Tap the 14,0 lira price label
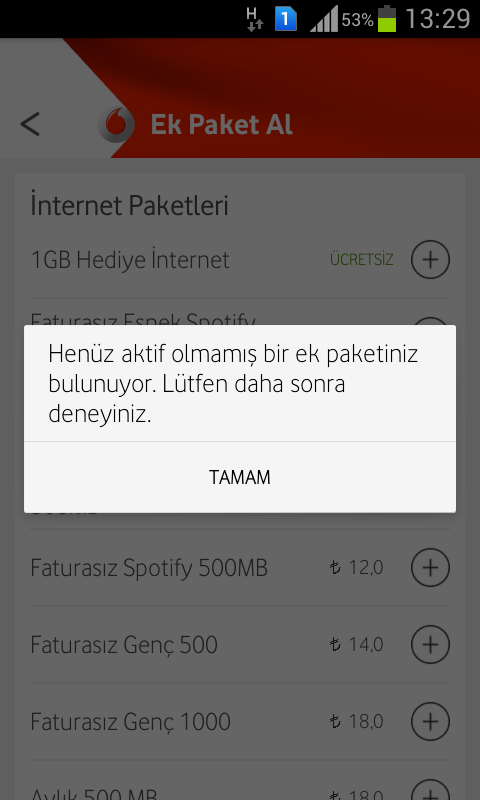 point(357,645)
